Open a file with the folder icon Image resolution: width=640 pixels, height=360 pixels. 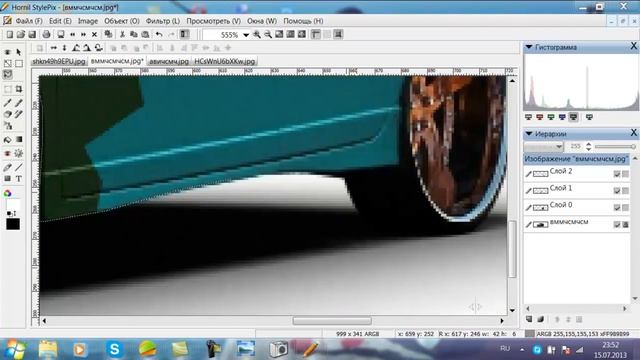tap(20, 35)
